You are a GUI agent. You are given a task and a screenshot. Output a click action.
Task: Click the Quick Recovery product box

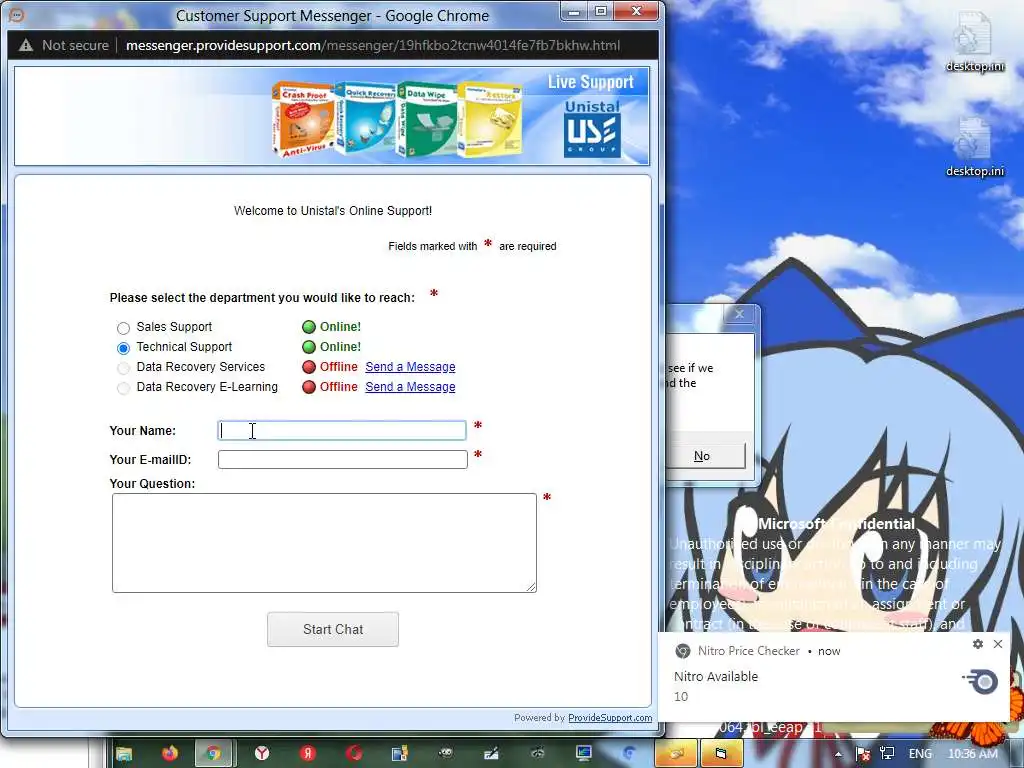coord(366,118)
